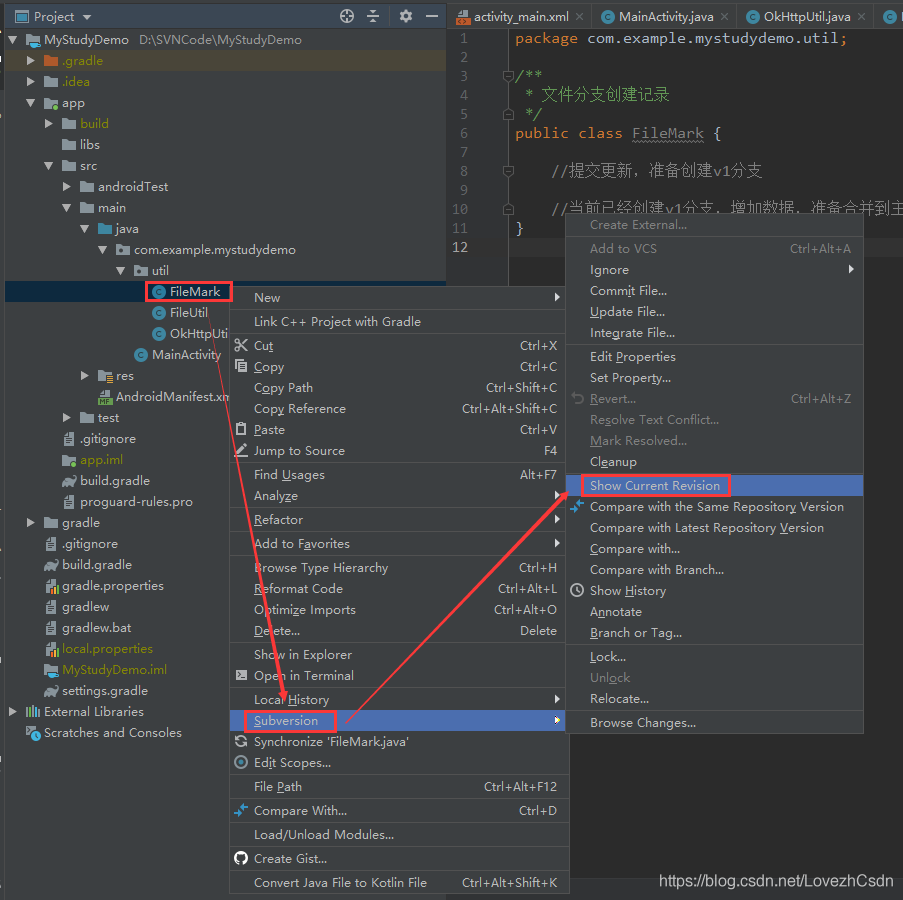Viewport: 903px width, 900px height.
Task: Select Commit File... from Subversion menu
Action: [x=714, y=291]
